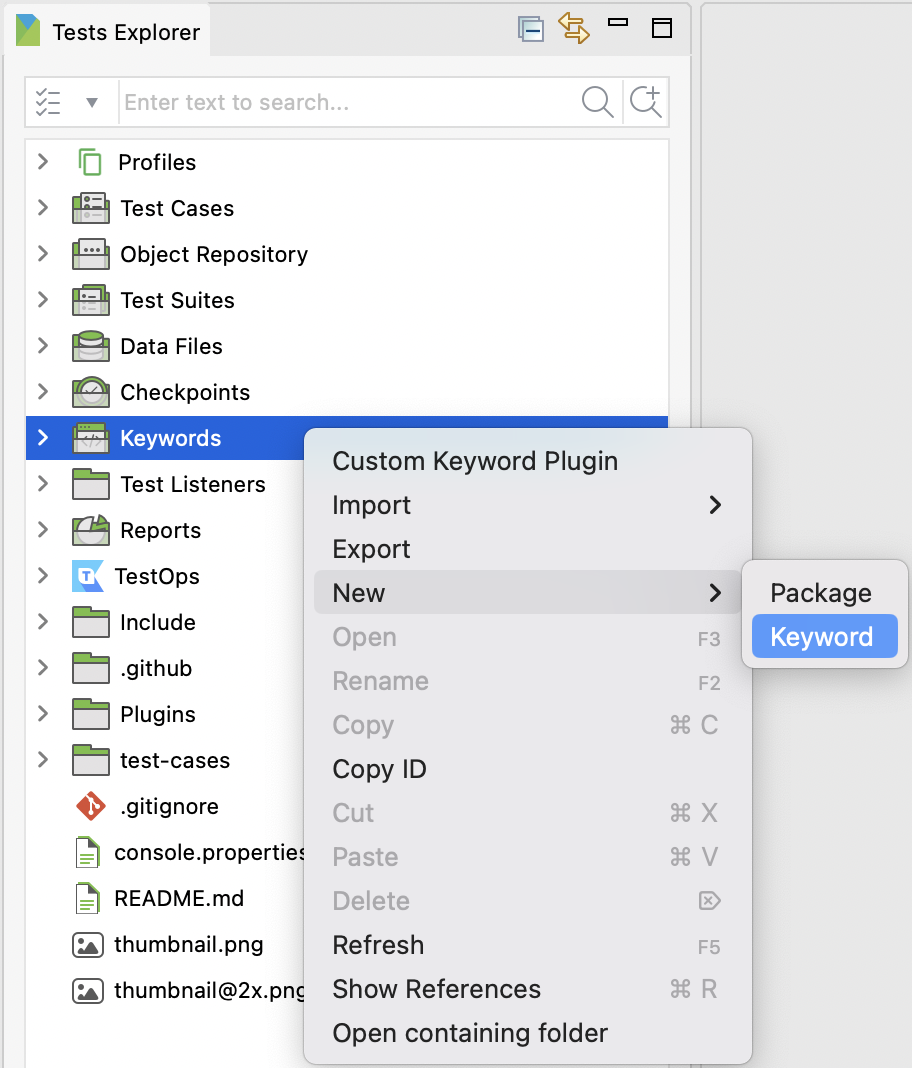Viewport: 912px width, 1068px height.
Task: Click the Collapse All icon in the toolbar
Action: pos(530,29)
